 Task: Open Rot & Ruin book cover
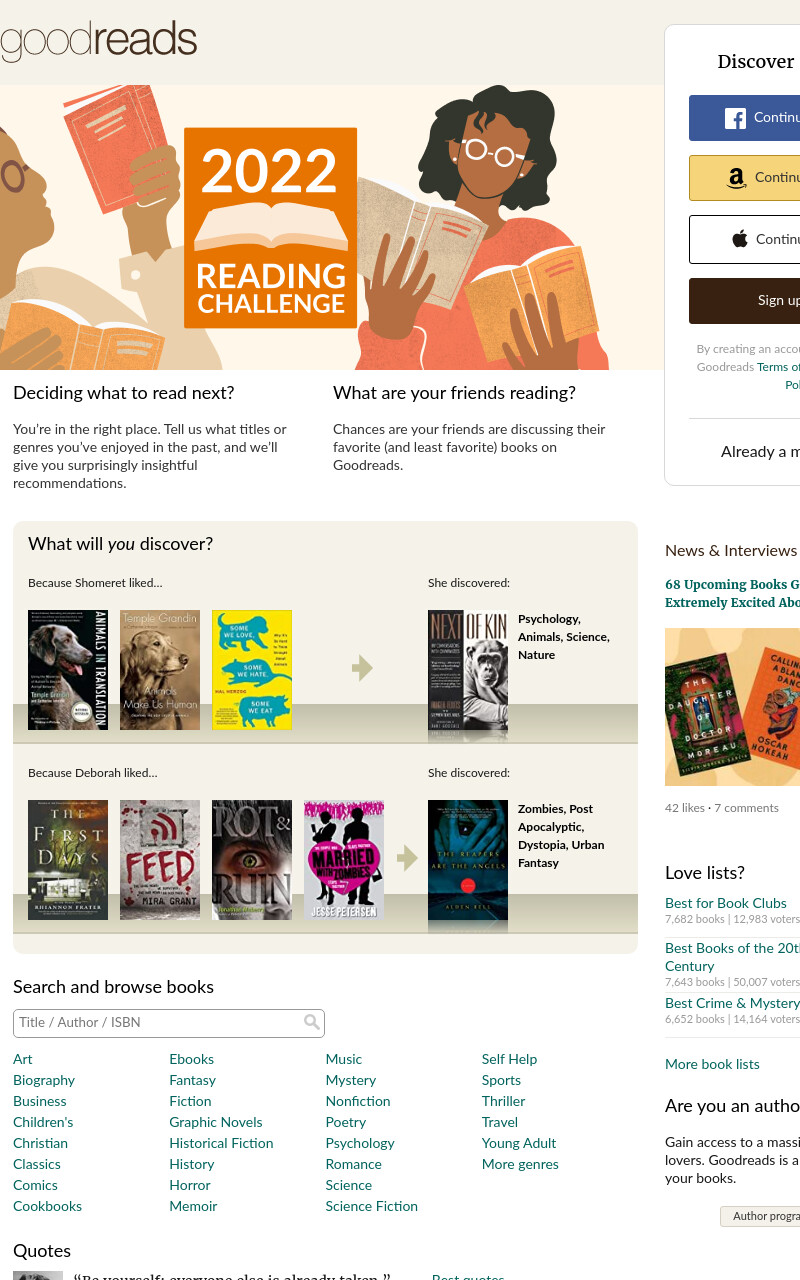[252, 860]
